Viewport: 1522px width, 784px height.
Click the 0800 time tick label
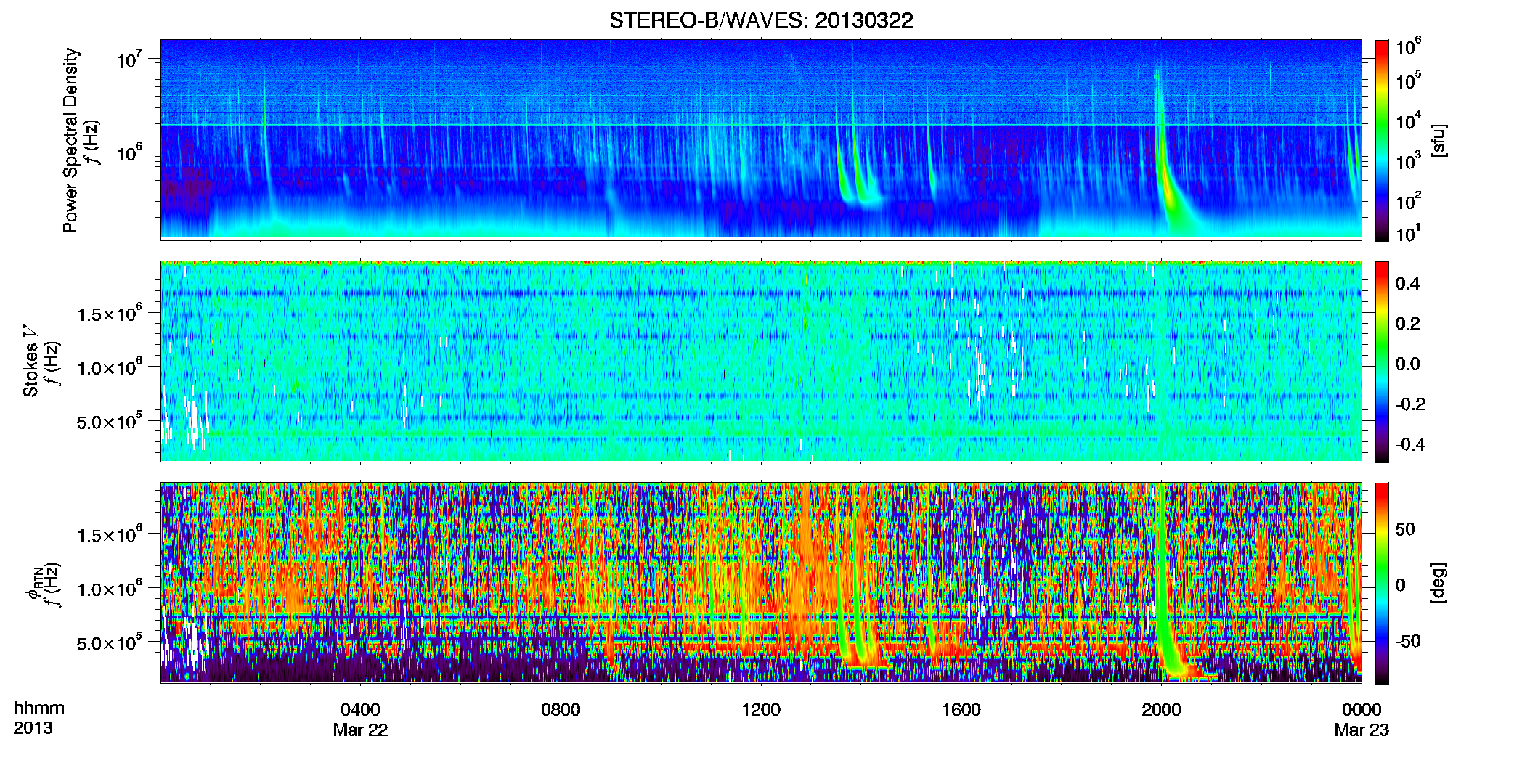(561, 709)
